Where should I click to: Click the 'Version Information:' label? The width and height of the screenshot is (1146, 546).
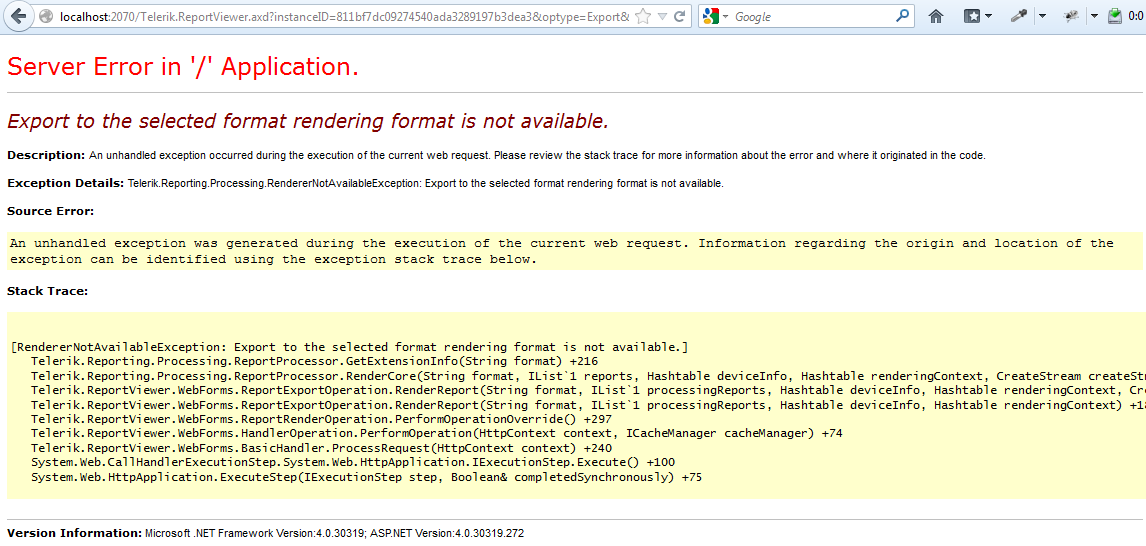click(x=74, y=533)
